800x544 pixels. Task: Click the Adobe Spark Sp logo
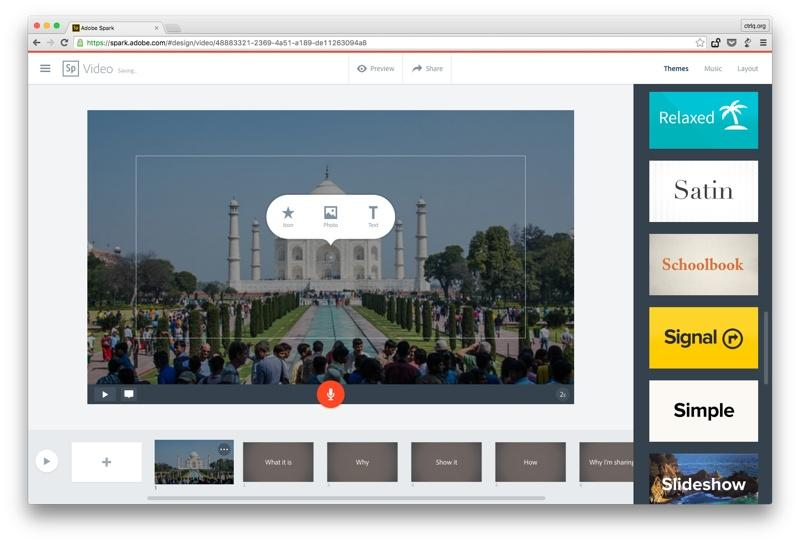point(70,68)
